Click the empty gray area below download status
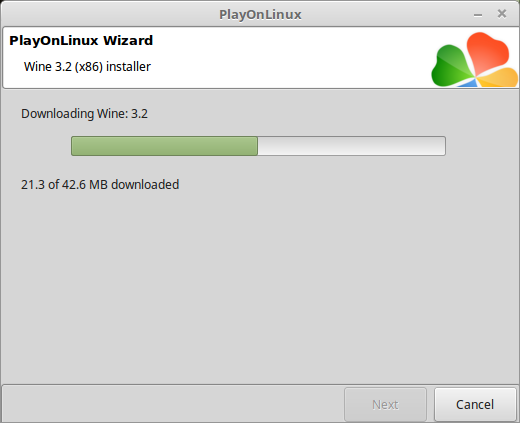The height and width of the screenshot is (423, 520). click(x=260, y=283)
